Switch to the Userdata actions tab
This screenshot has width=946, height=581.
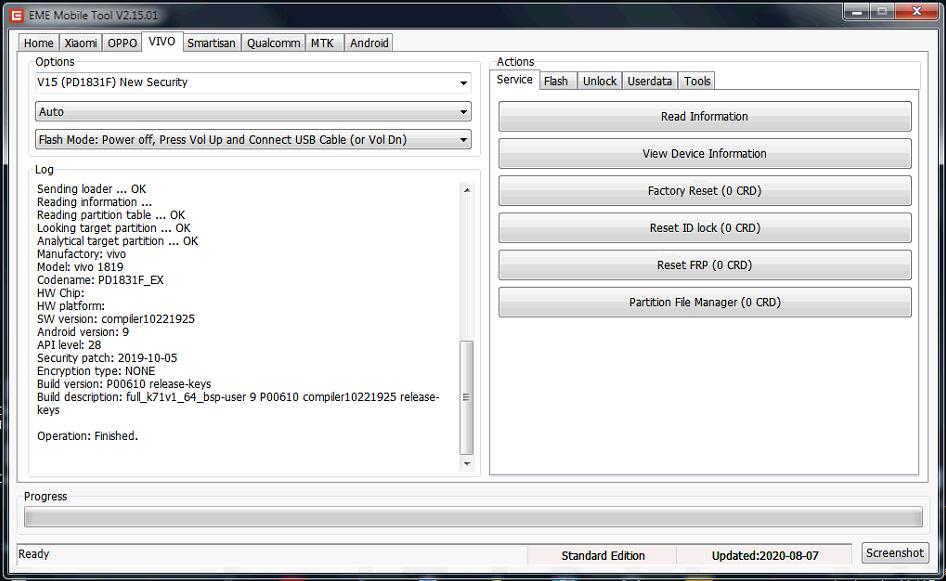[649, 81]
